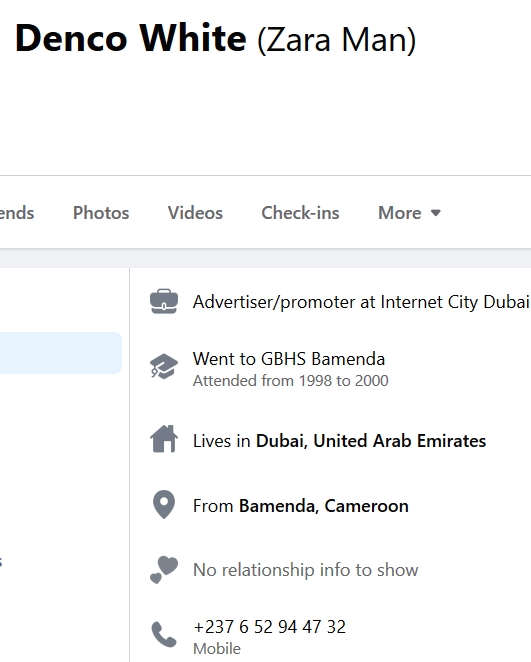
Task: Click No relationship info to show text
Action: [306, 570]
